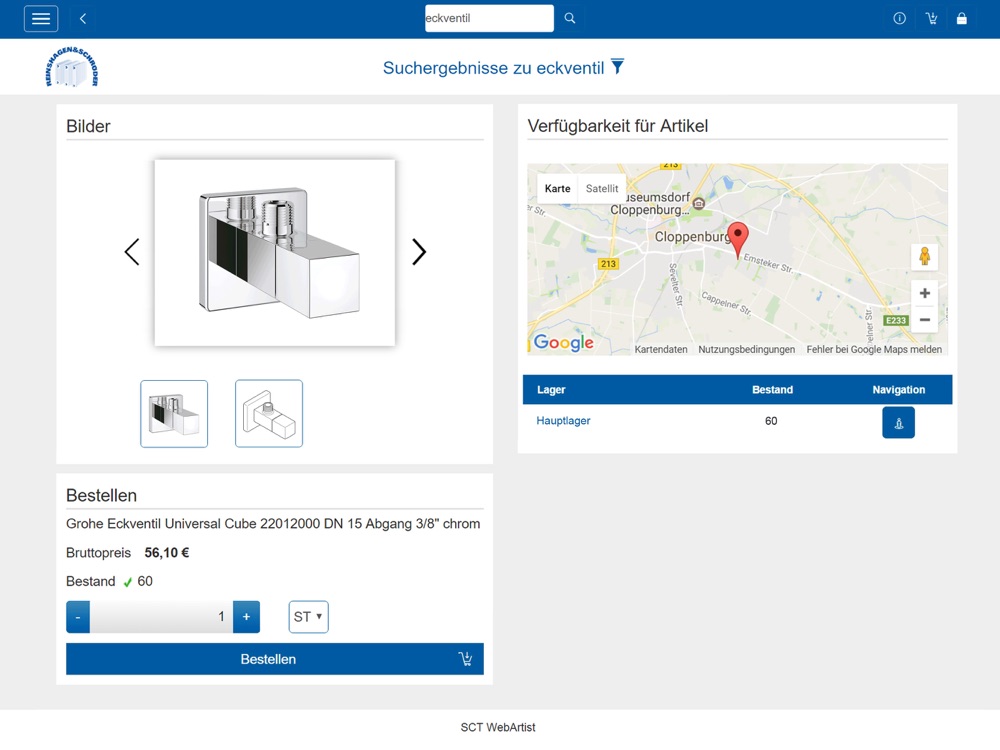The height and width of the screenshot is (750, 1000).
Task: Click the search magnifier icon
Action: [570, 18]
